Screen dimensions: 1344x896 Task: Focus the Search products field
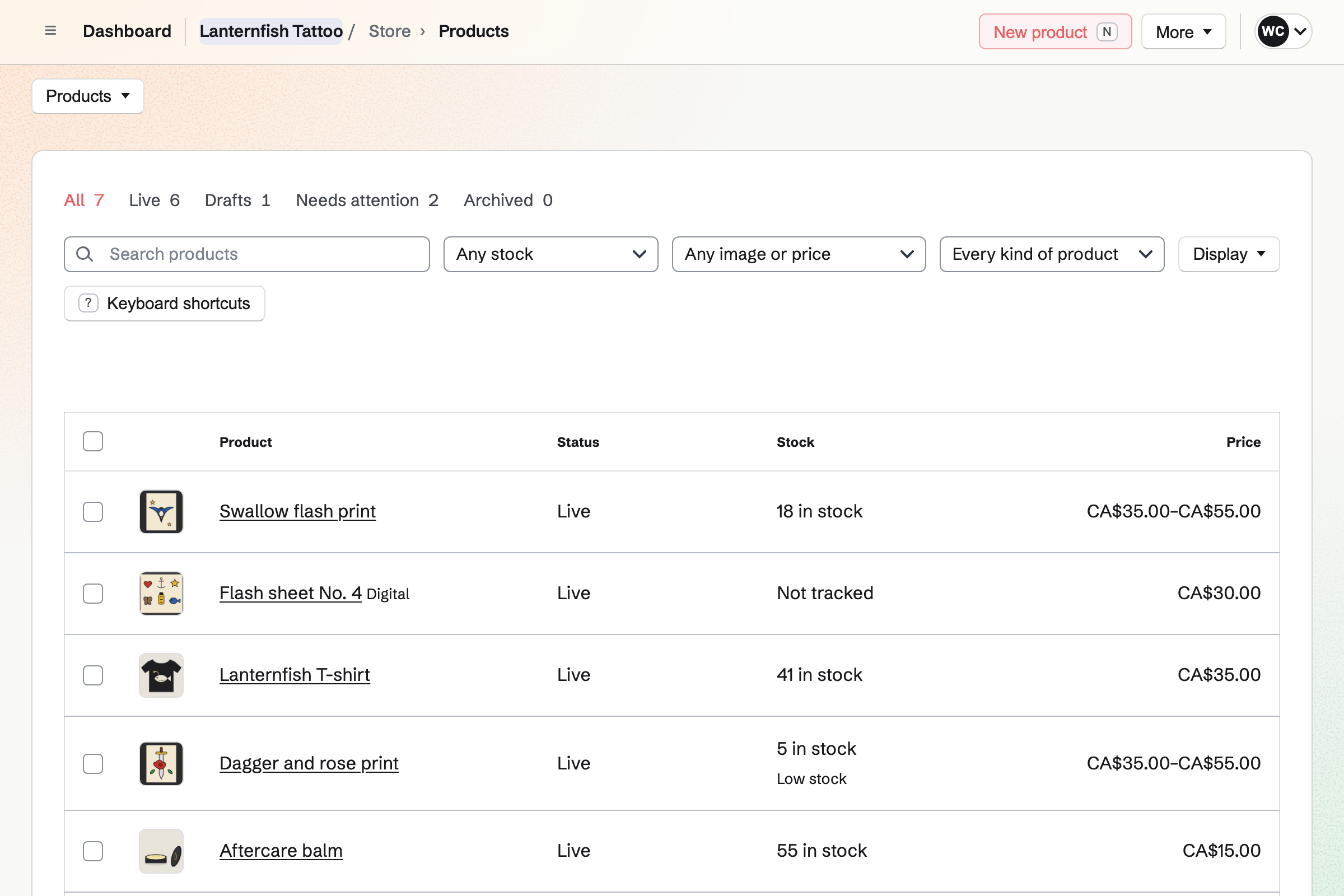pos(247,254)
